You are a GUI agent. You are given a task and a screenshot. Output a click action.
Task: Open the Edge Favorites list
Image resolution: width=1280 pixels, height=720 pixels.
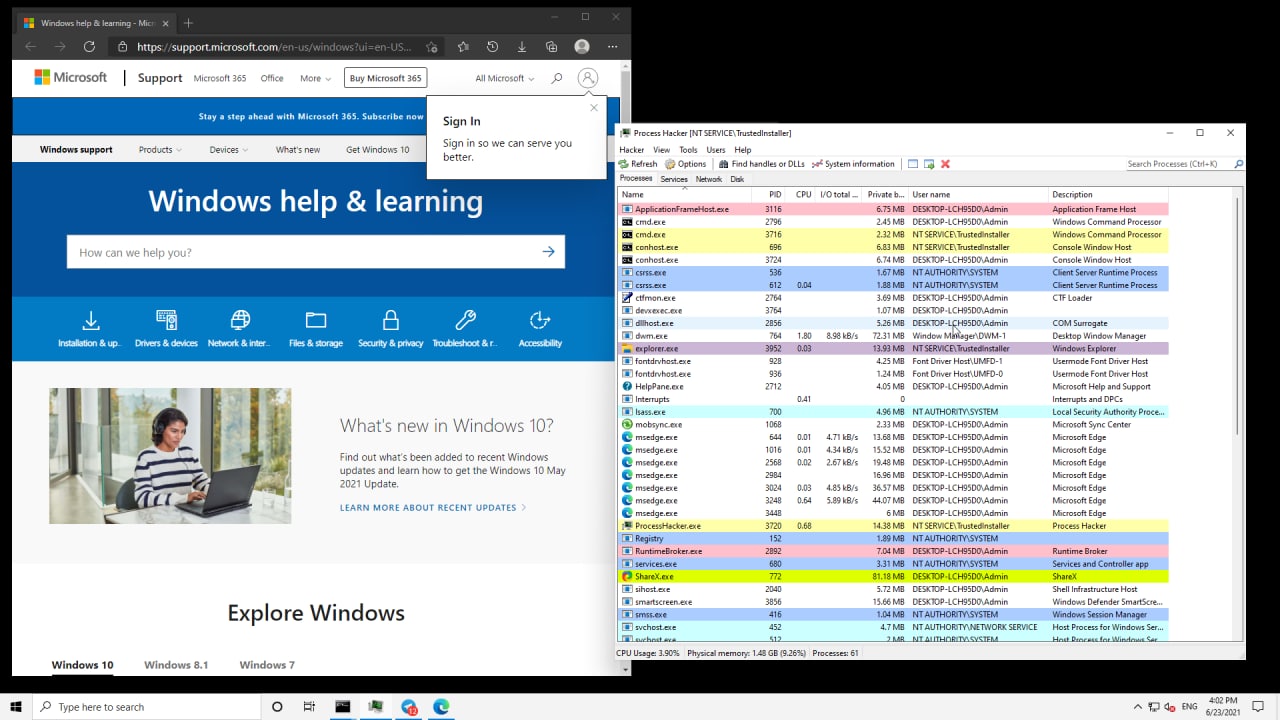[463, 47]
